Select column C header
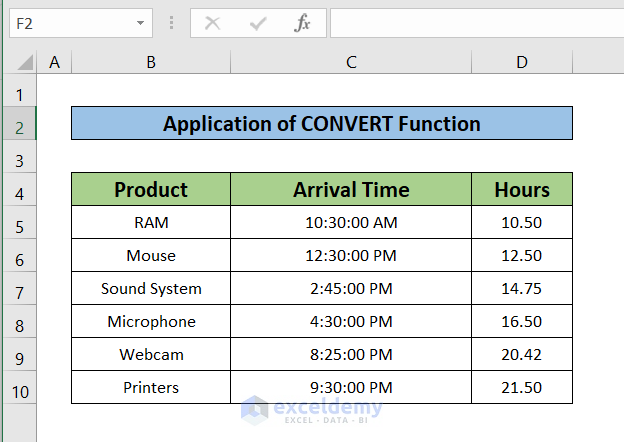The image size is (624, 442). click(351, 62)
